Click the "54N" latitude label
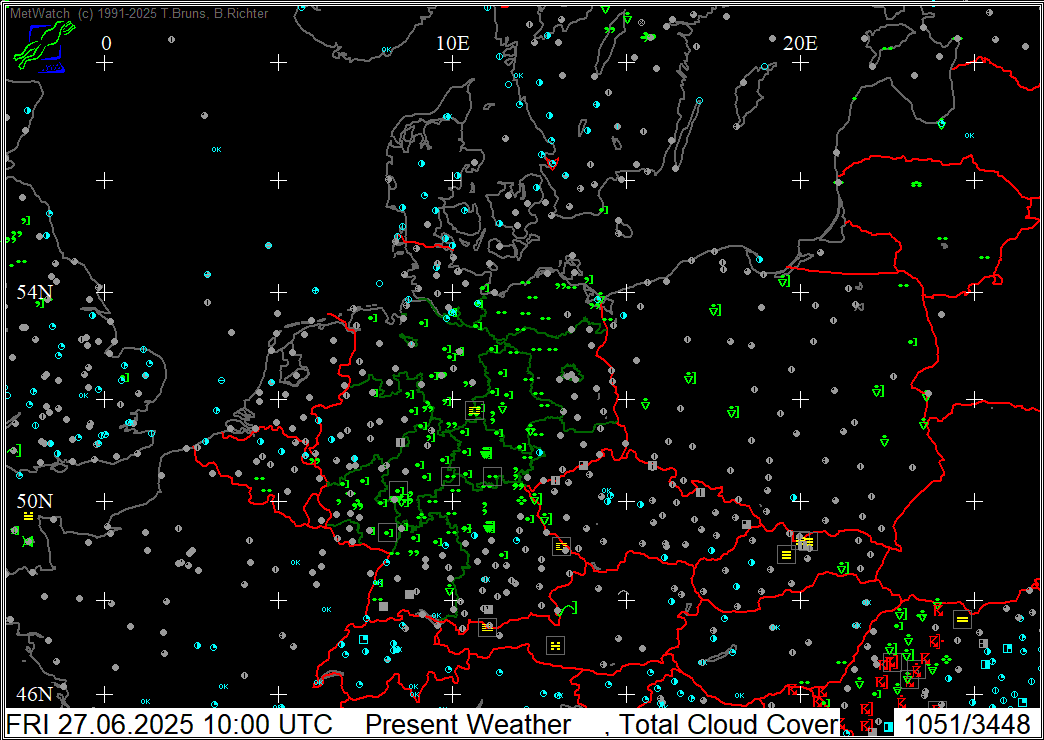The image size is (1044, 740). pyautogui.click(x=35, y=292)
